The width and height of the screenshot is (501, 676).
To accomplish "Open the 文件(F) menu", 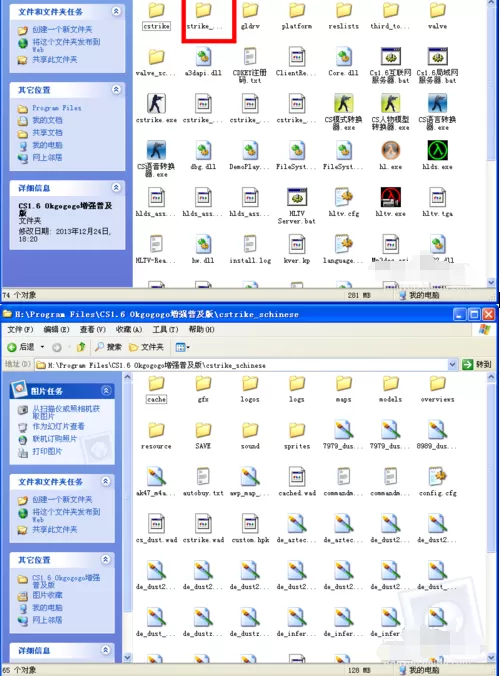I will (x=20, y=329).
